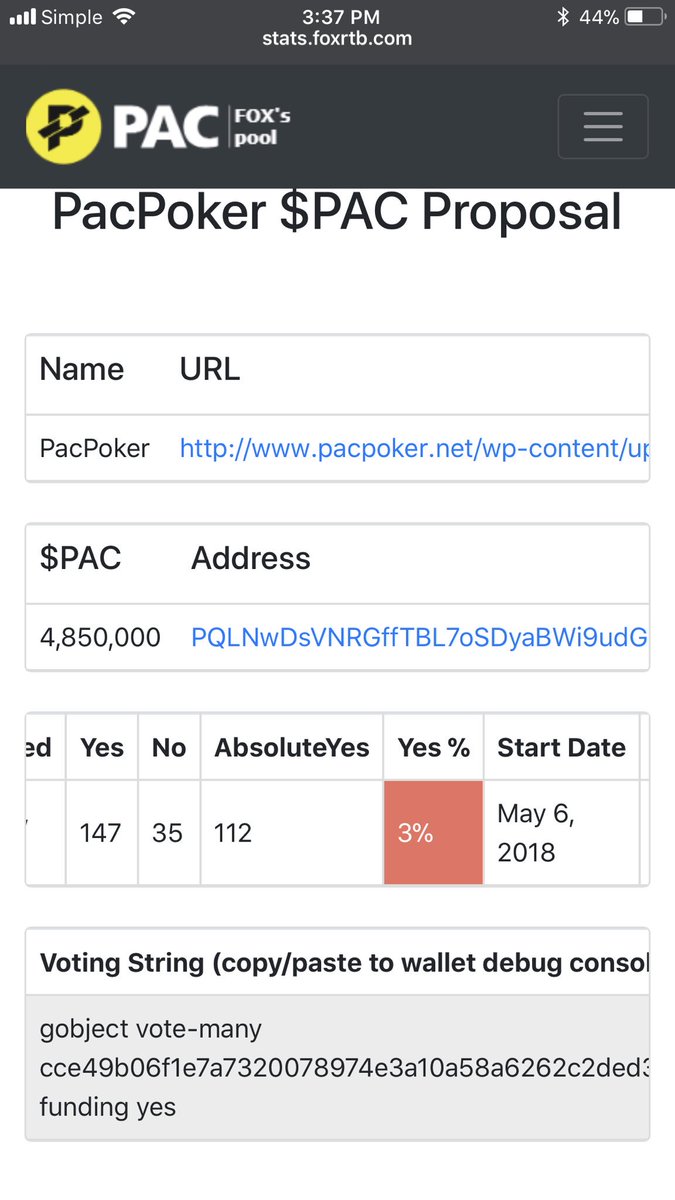Click the 'No' column header
675x1200 pixels.
click(169, 747)
